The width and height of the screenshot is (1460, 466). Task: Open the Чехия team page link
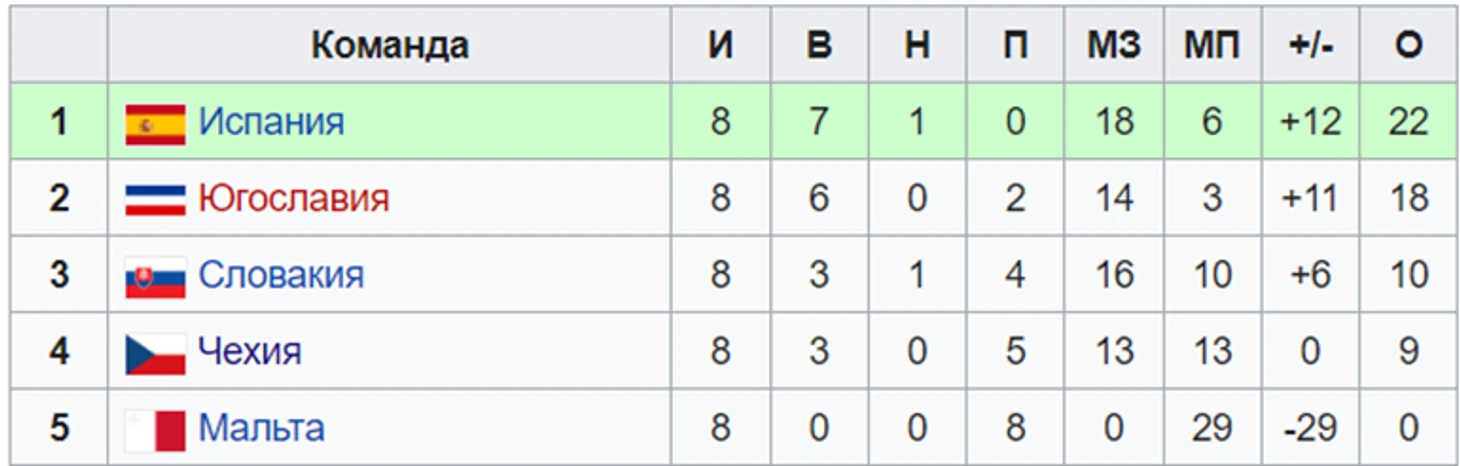pos(249,351)
